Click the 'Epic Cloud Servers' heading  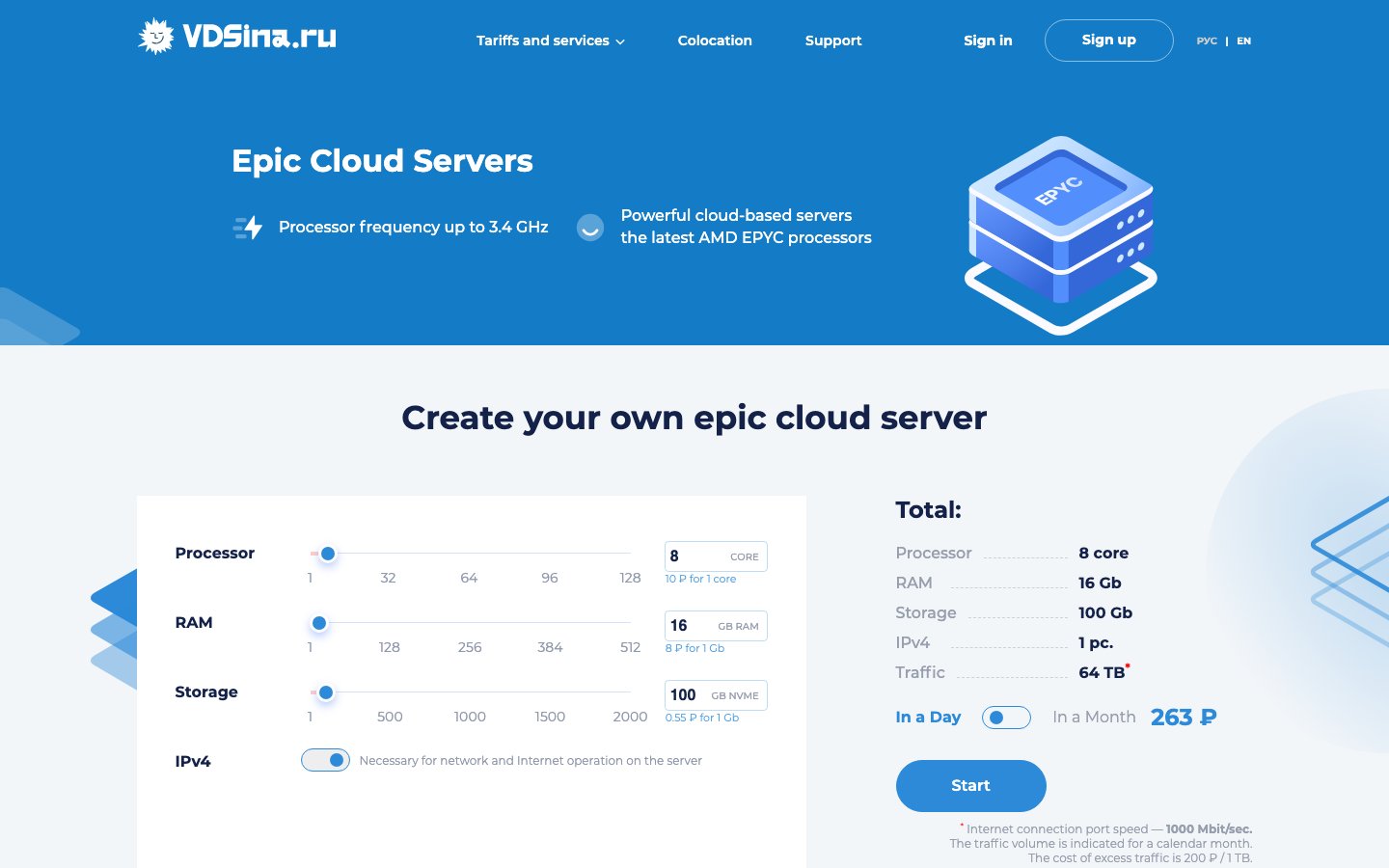(x=382, y=161)
